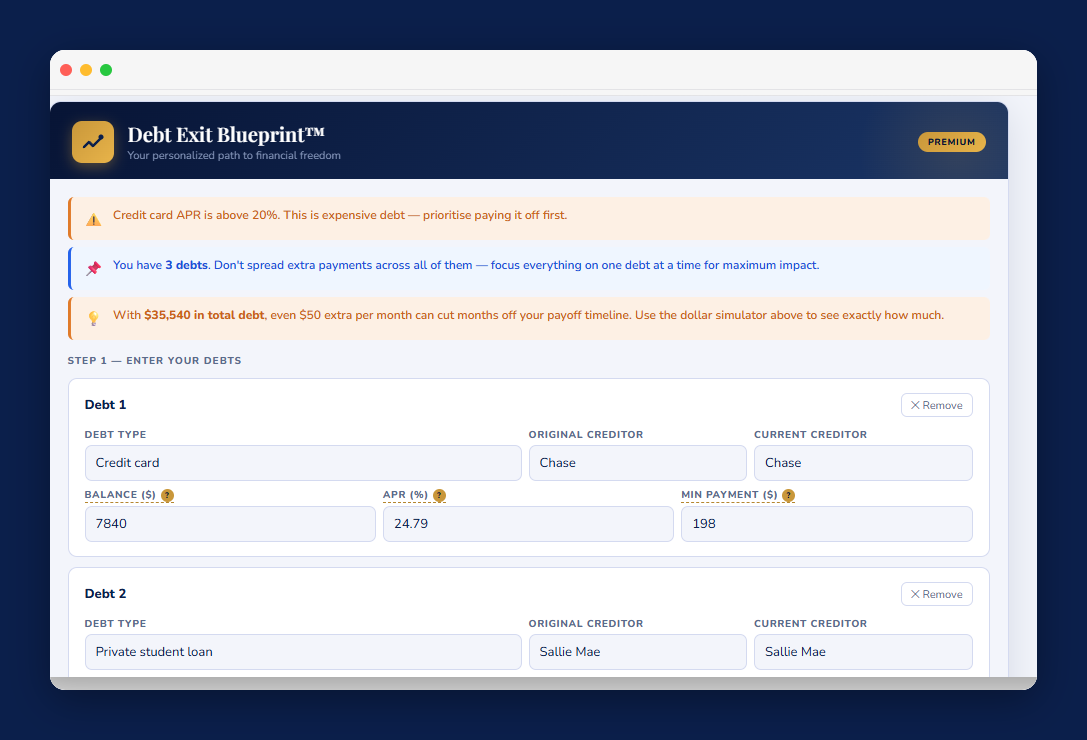1087x740 pixels.
Task: Click the PREMIUM badge
Action: tap(951, 141)
